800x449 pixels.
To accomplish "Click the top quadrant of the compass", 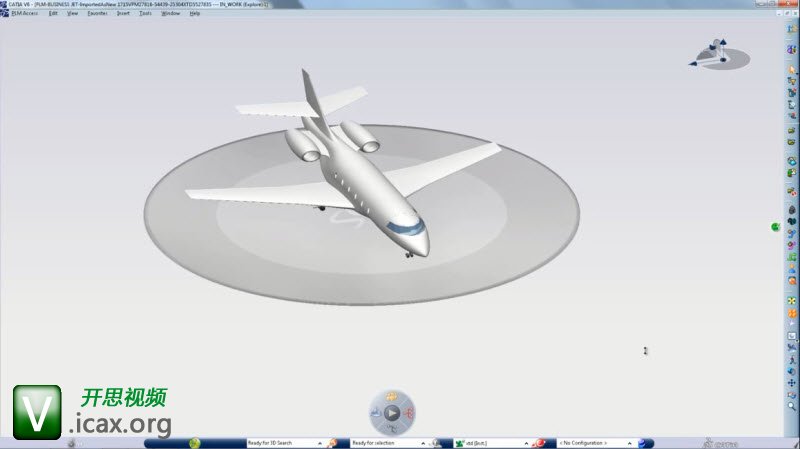I will tap(391, 396).
